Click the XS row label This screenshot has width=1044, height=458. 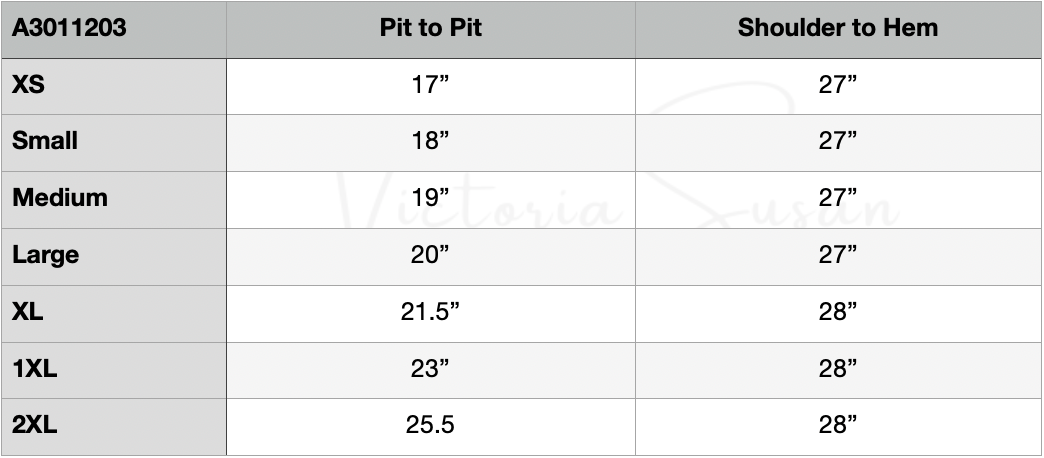(28, 85)
